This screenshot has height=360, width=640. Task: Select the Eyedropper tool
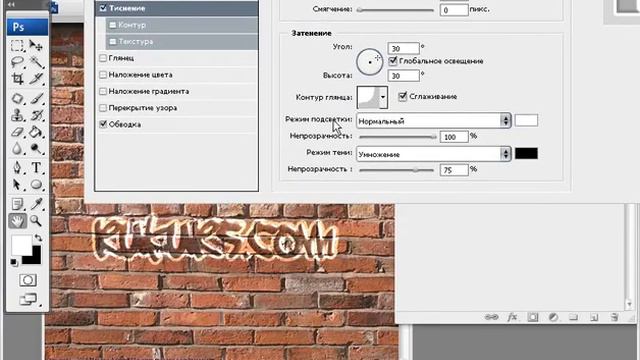36,204
